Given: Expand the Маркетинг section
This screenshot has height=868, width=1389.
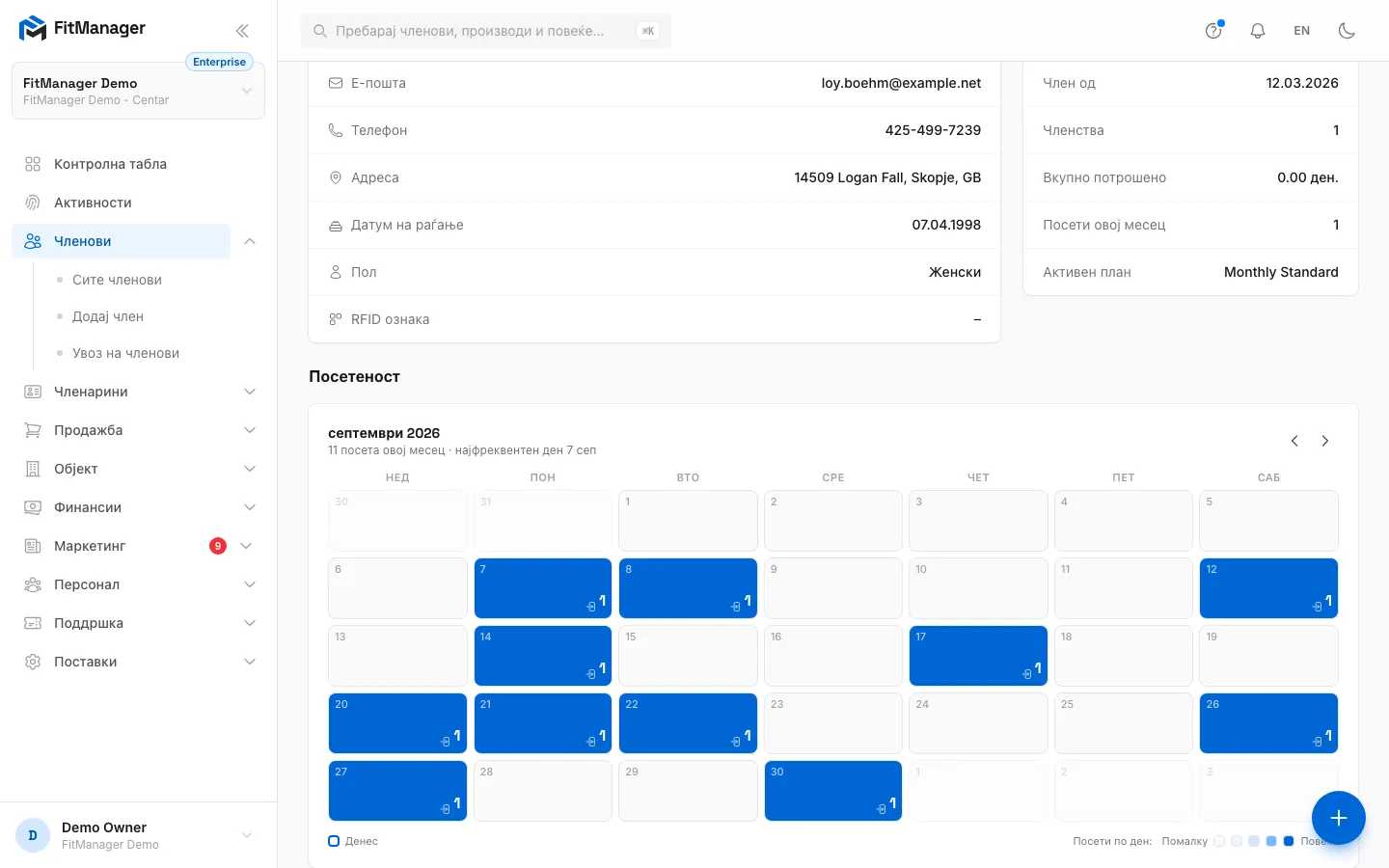Looking at the screenshot, I should (x=138, y=546).
